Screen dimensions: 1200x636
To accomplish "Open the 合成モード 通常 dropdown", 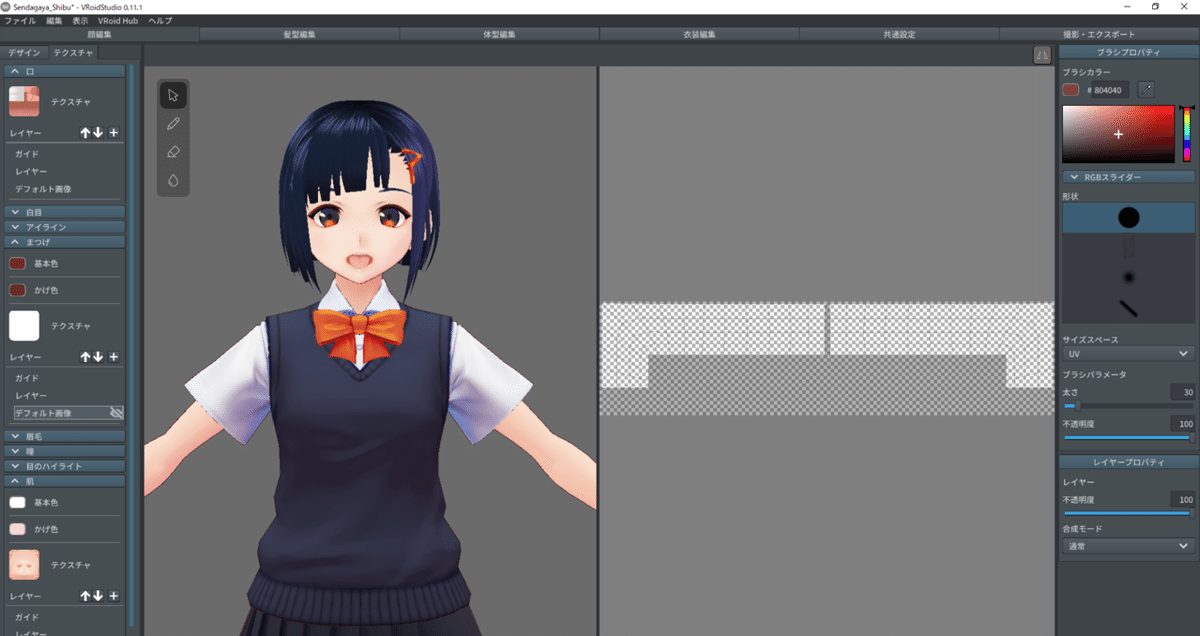I will pyautogui.click(x=1128, y=546).
